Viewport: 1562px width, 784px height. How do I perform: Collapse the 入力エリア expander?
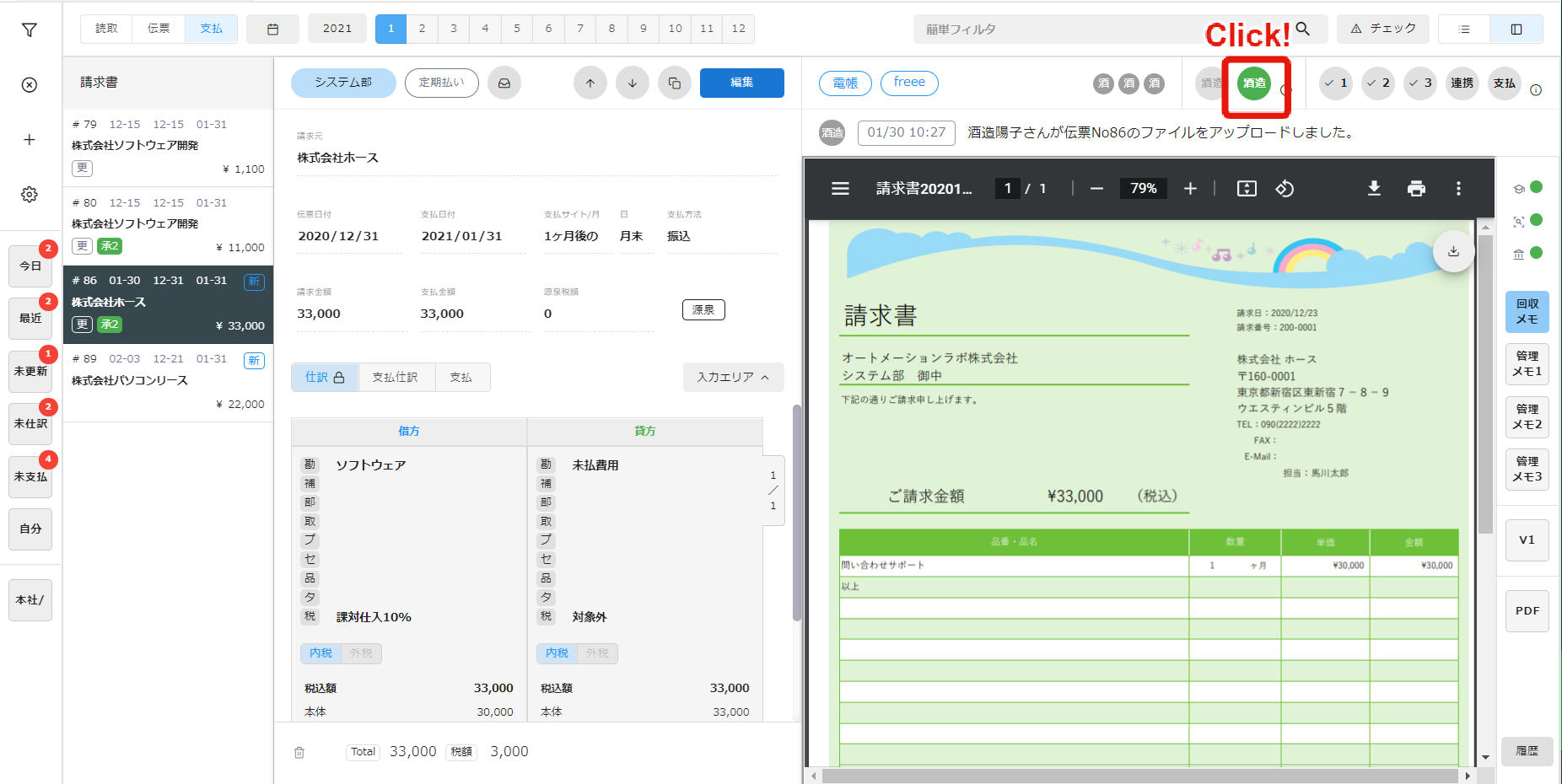(733, 378)
